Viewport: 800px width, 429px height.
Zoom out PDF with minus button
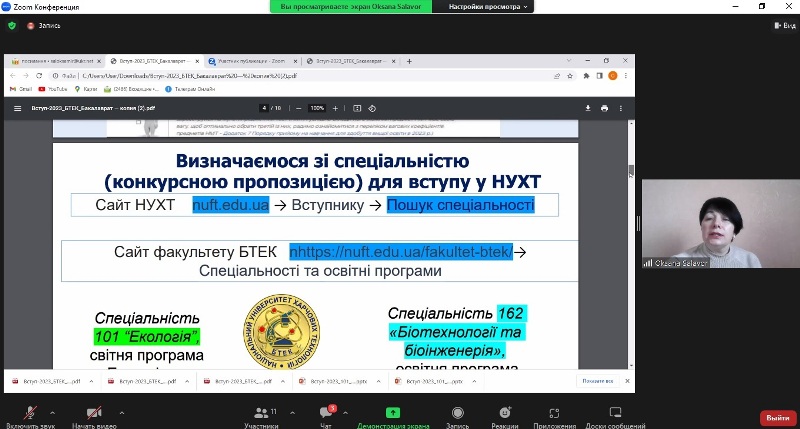point(298,108)
